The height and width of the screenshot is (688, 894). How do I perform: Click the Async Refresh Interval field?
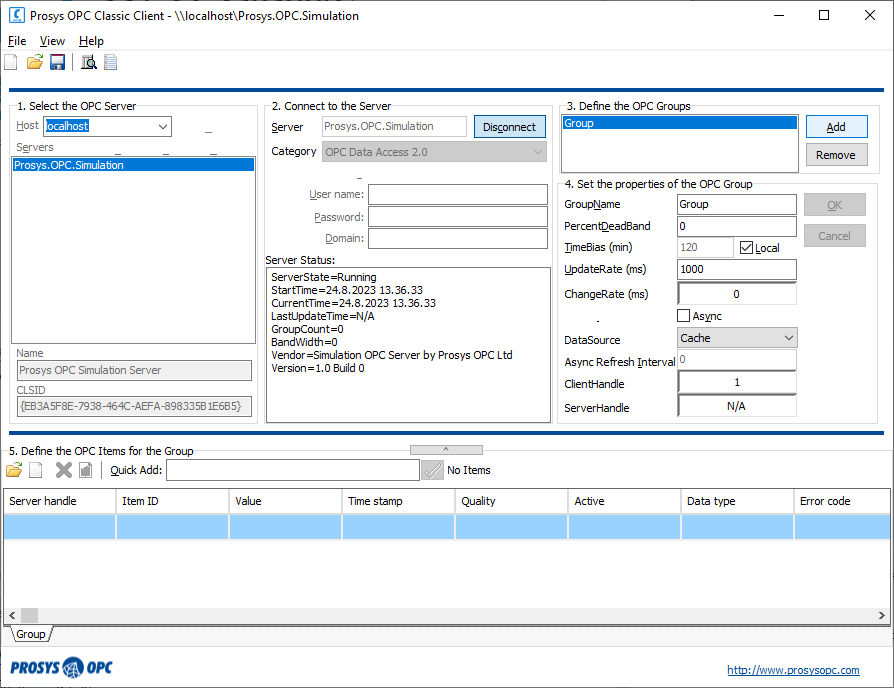(737, 360)
